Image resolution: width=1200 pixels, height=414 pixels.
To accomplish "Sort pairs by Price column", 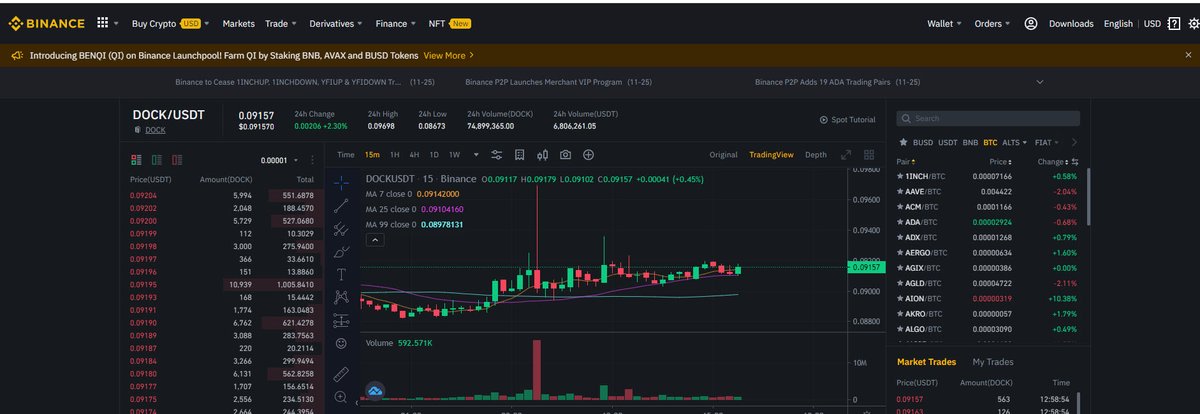I will [1002, 161].
